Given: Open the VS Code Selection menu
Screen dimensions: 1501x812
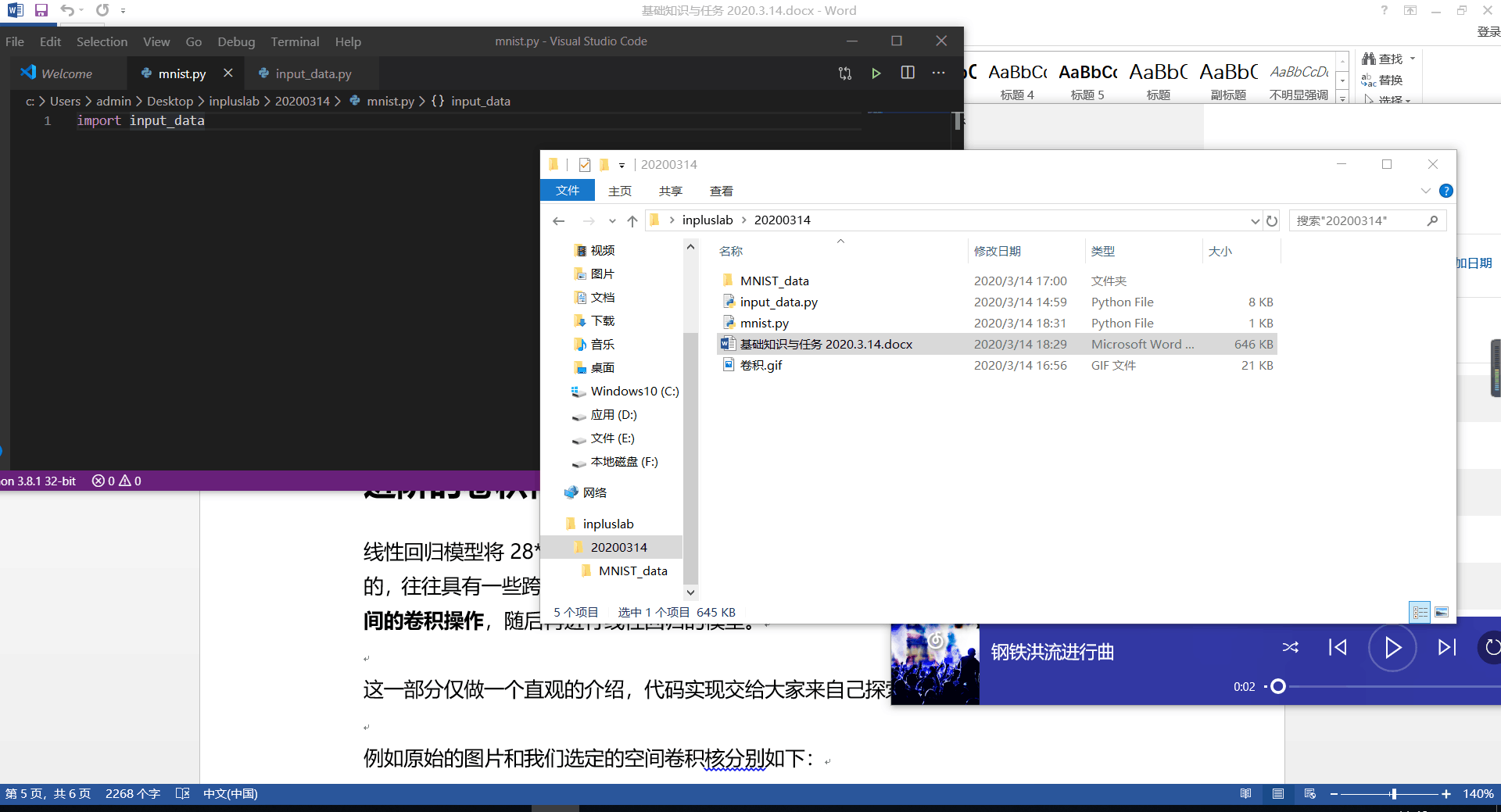Looking at the screenshot, I should pos(102,41).
